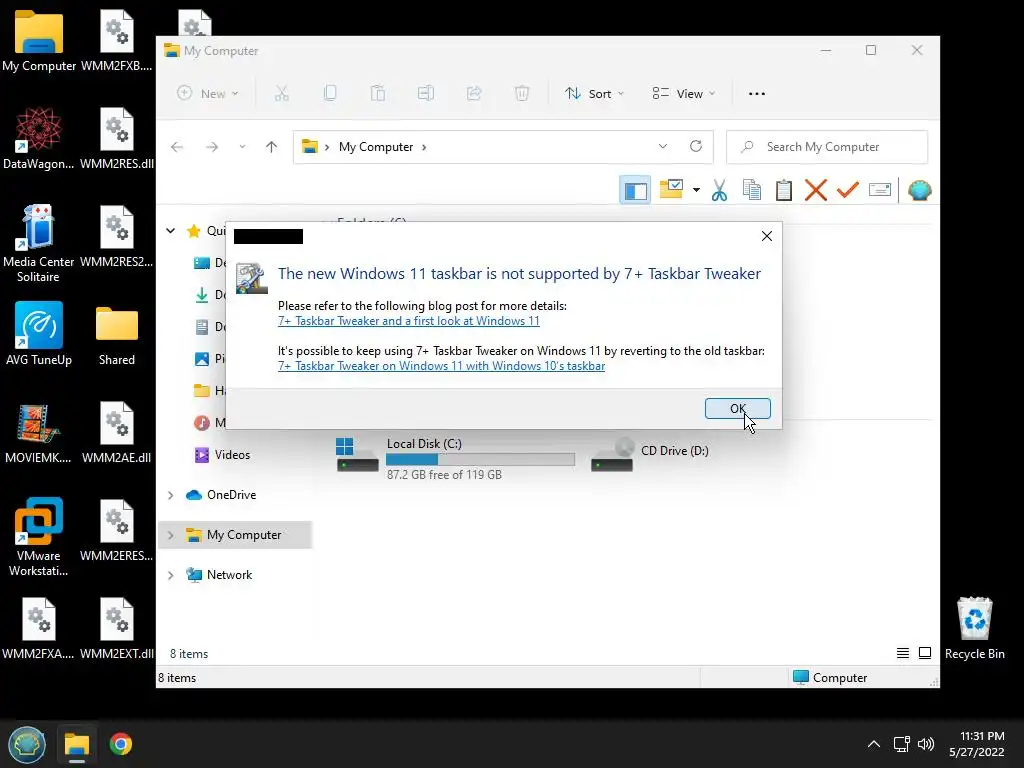Click blue scissors Cut in classic toolbar

[x=719, y=190]
